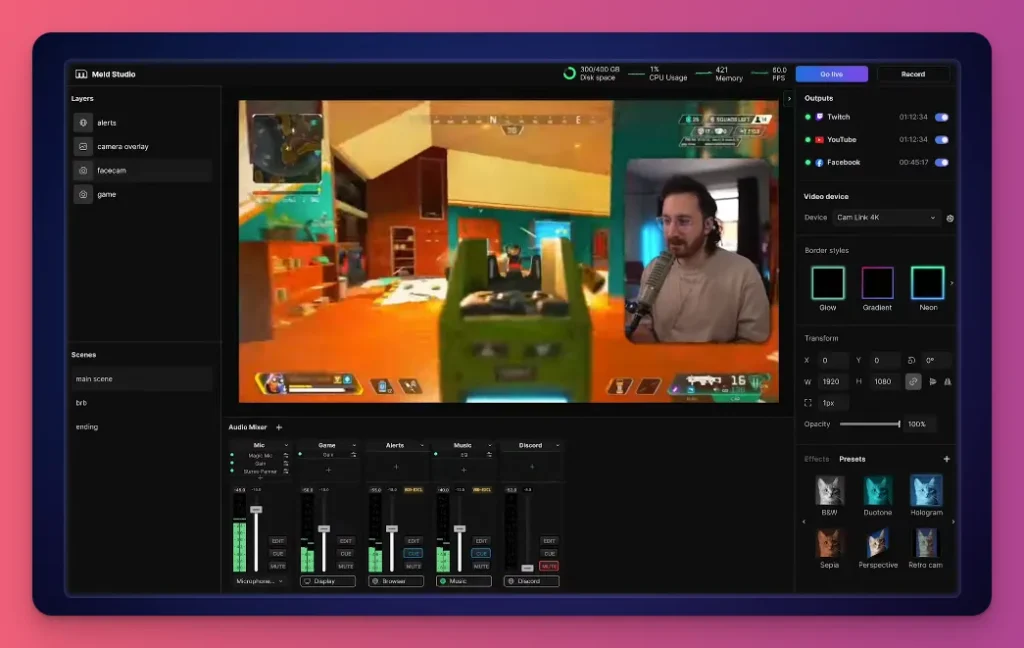Add effect to the Music track

464,470
